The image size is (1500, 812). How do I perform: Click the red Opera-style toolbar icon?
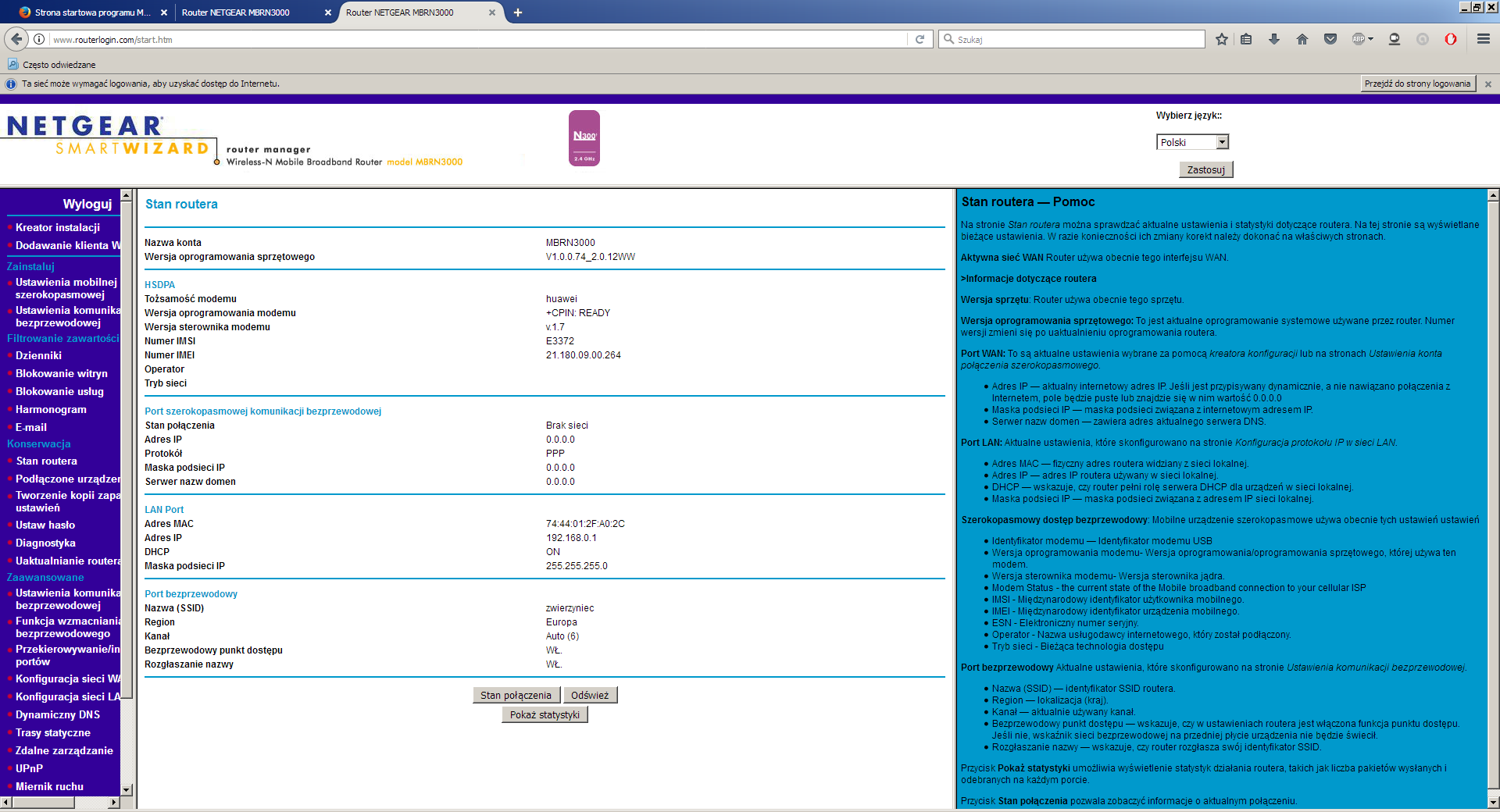click(1451, 39)
